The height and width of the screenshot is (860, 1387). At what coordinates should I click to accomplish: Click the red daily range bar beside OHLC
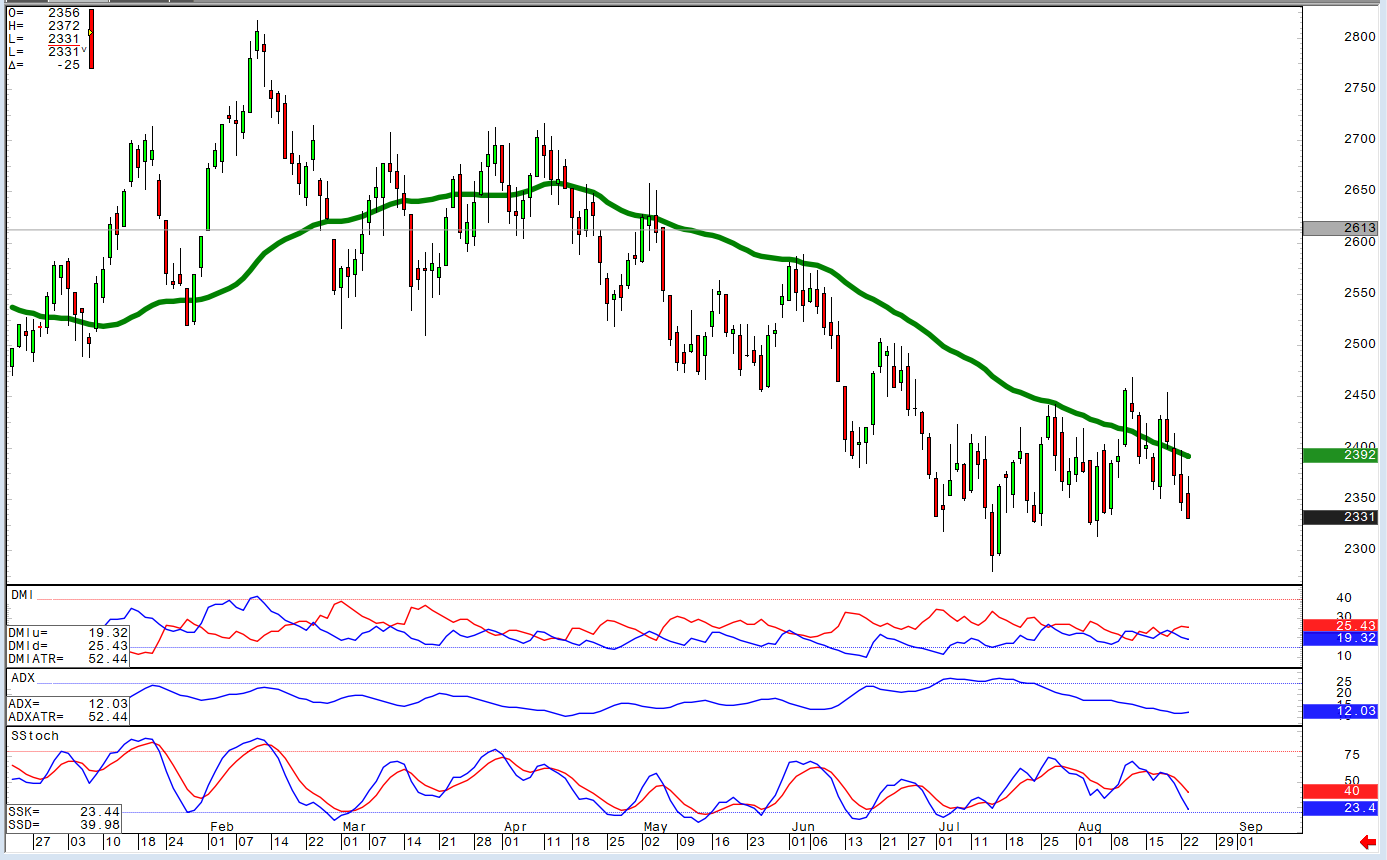coord(91,39)
